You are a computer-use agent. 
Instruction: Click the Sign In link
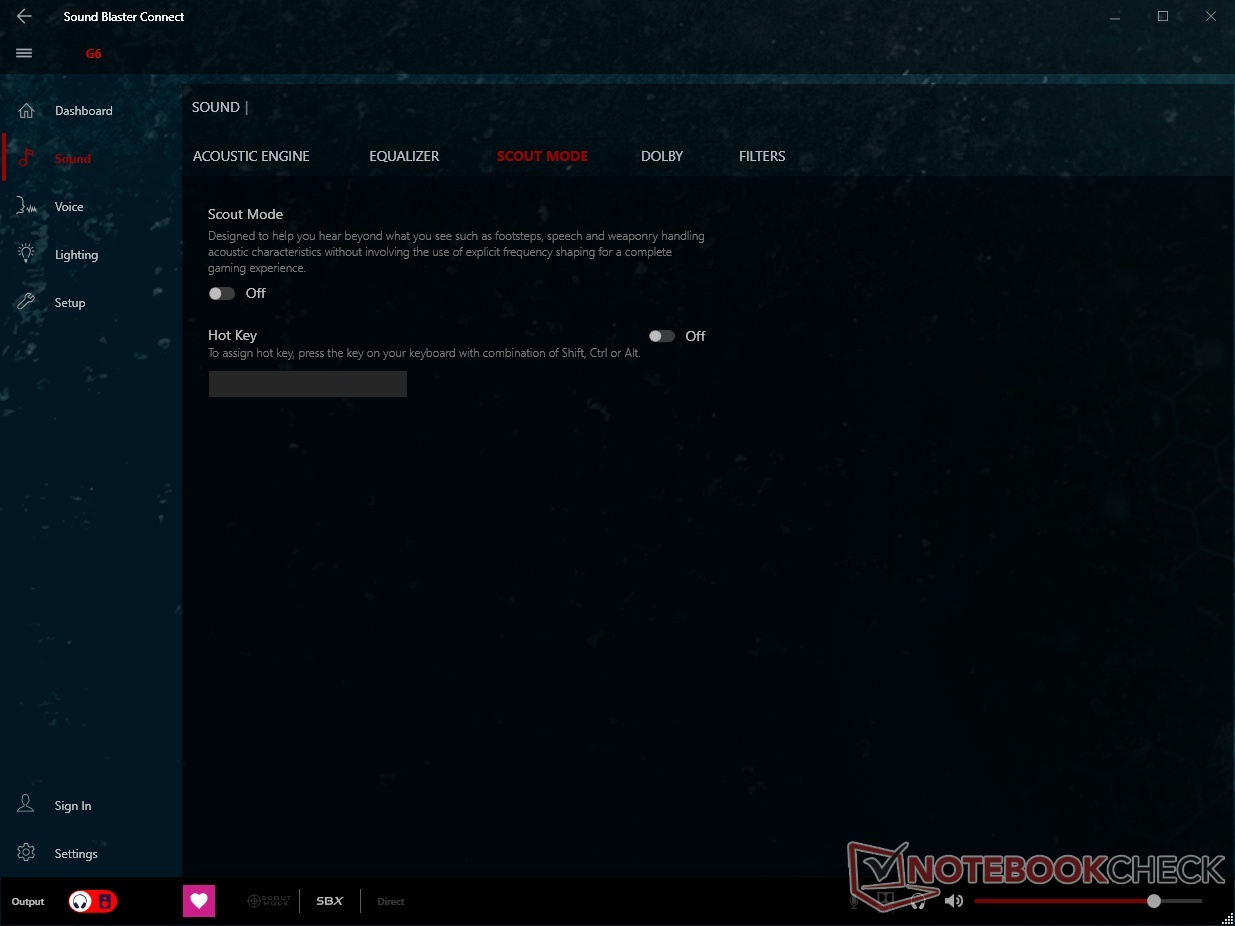pyautogui.click(x=73, y=806)
